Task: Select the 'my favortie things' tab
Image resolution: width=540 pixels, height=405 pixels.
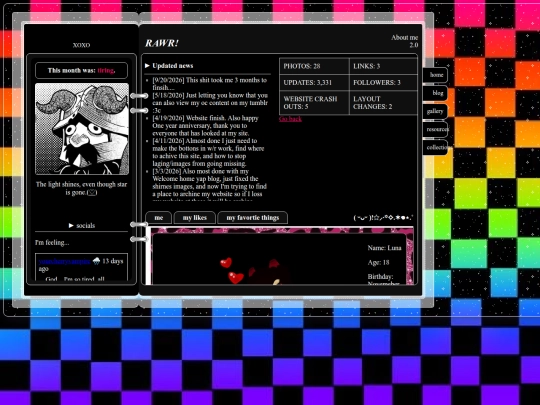Action: (252, 218)
